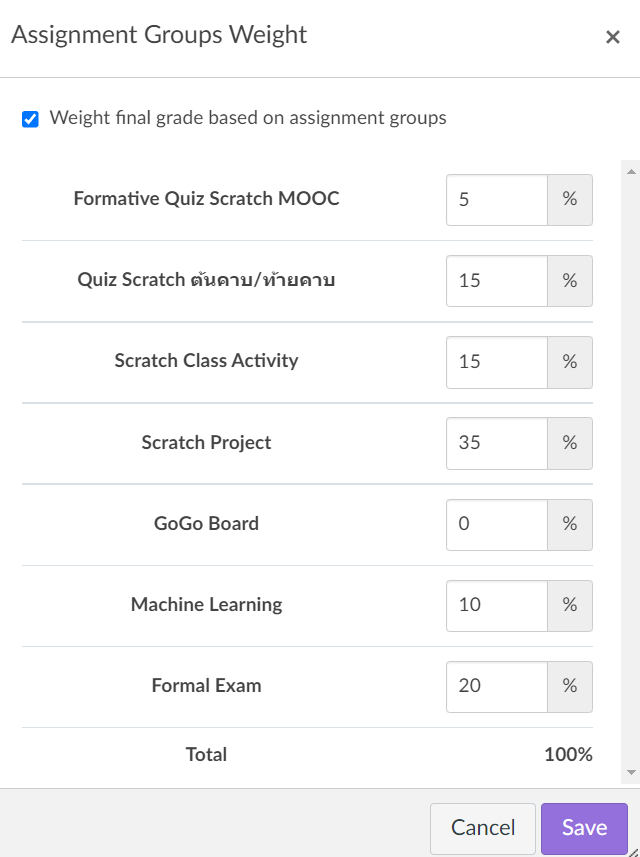Click the weight final grade label text
The height and width of the screenshot is (857, 640).
click(x=248, y=118)
